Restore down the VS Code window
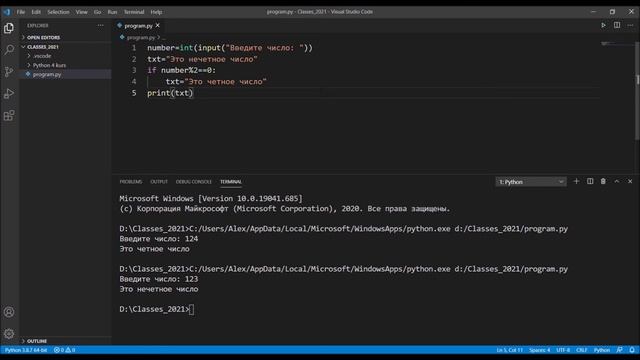 612,12
